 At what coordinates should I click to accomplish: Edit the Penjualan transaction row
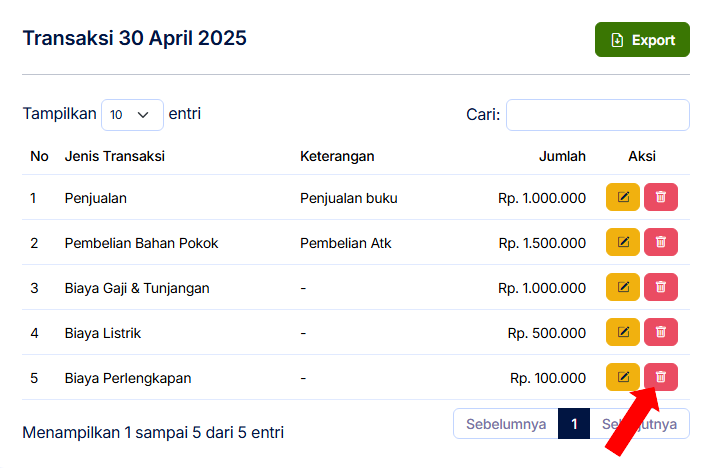point(622,197)
